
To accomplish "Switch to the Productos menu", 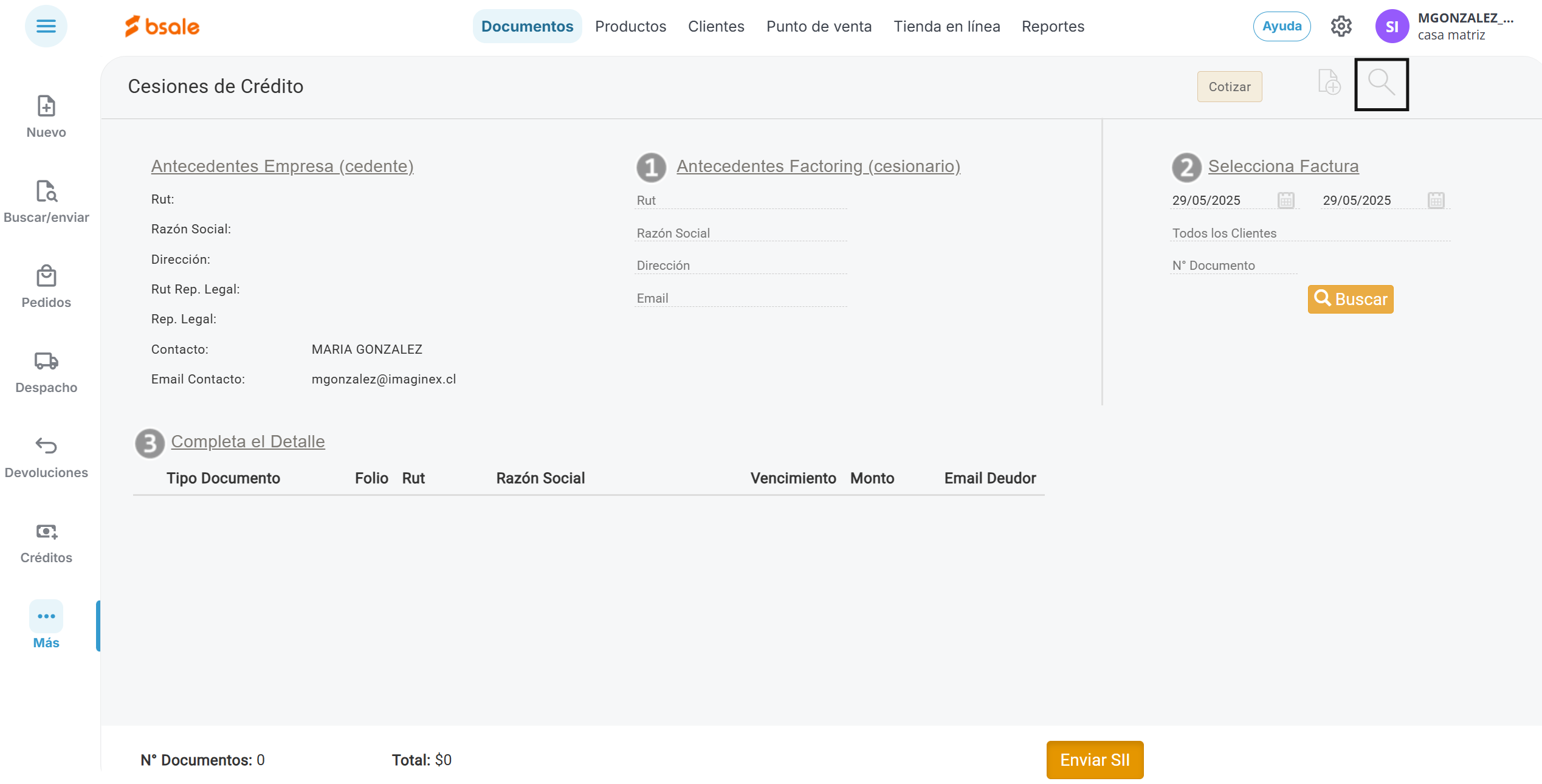I will coord(630,26).
